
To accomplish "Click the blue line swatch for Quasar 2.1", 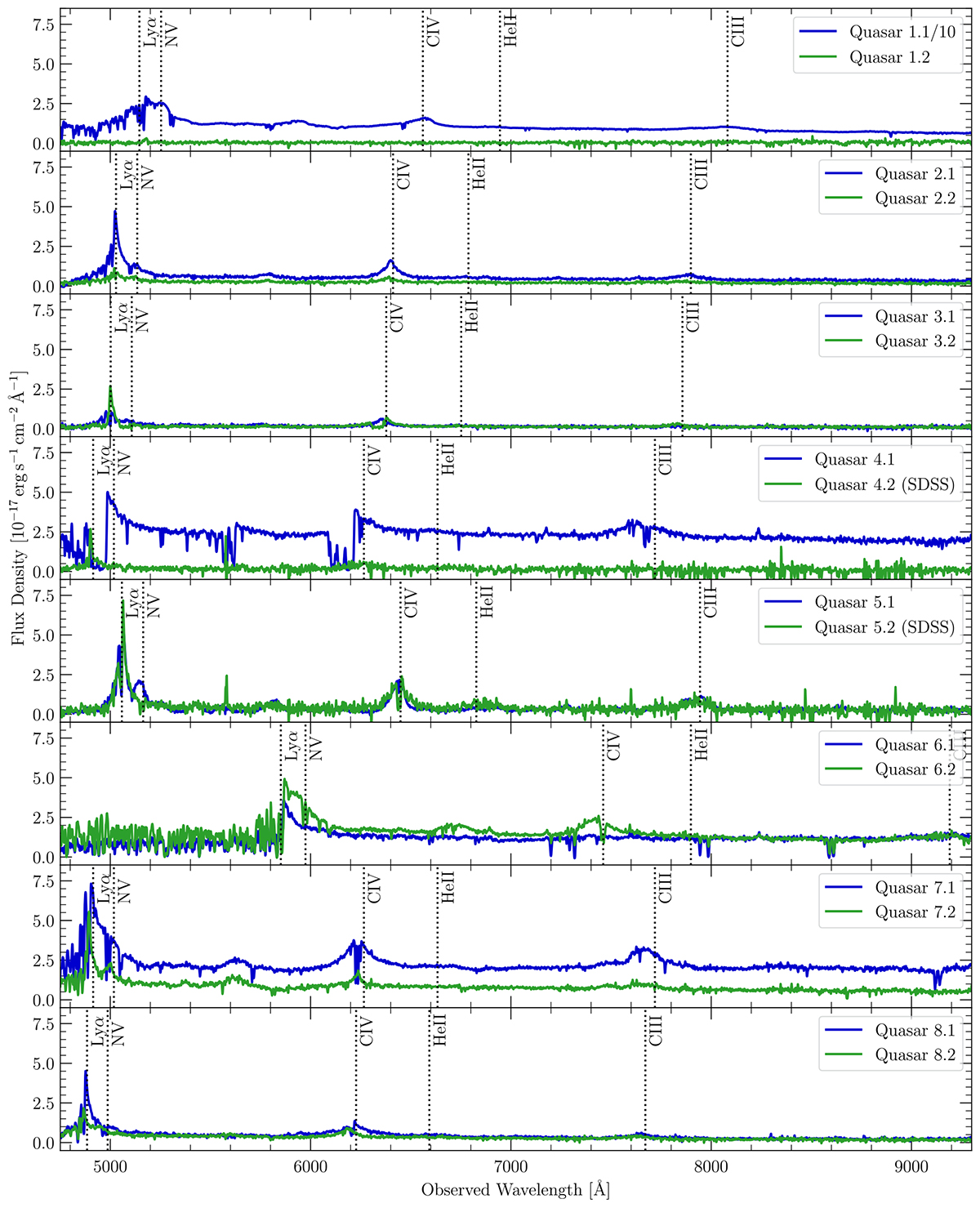I will [x=845, y=175].
